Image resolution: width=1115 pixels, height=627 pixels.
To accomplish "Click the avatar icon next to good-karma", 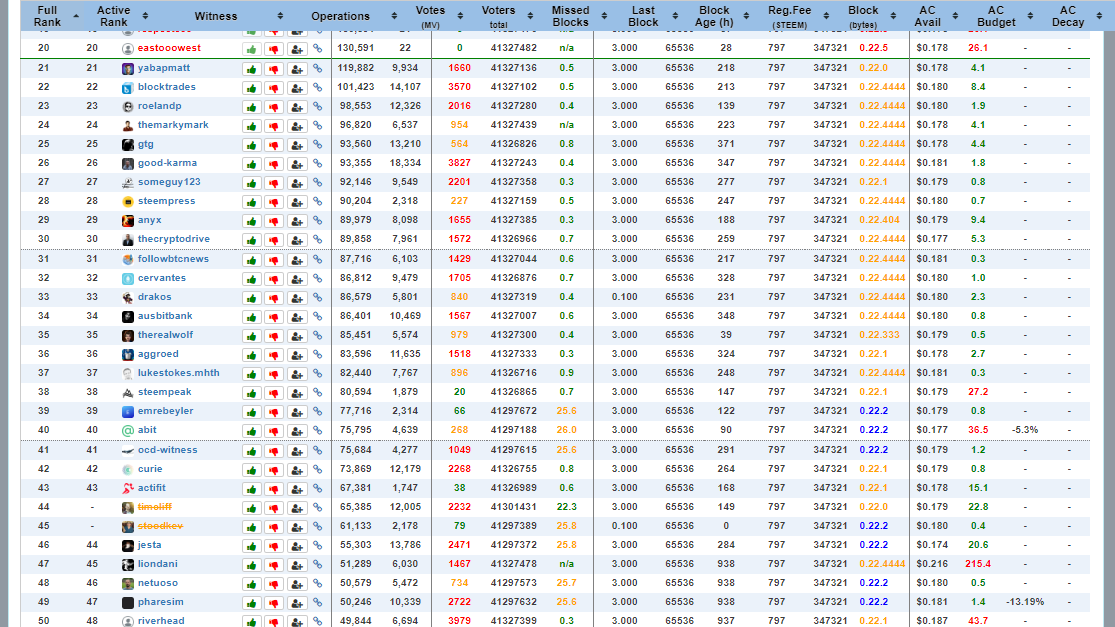I will pyautogui.click(x=128, y=163).
